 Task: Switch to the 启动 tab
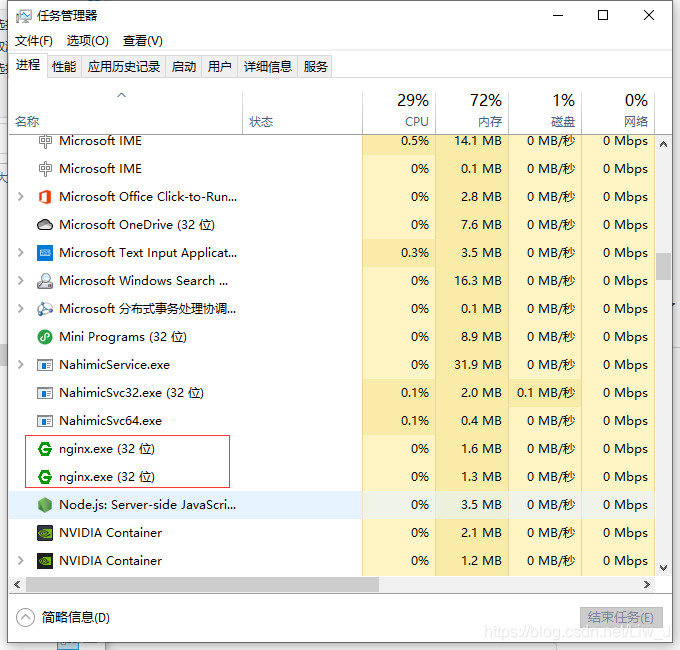[x=184, y=67]
